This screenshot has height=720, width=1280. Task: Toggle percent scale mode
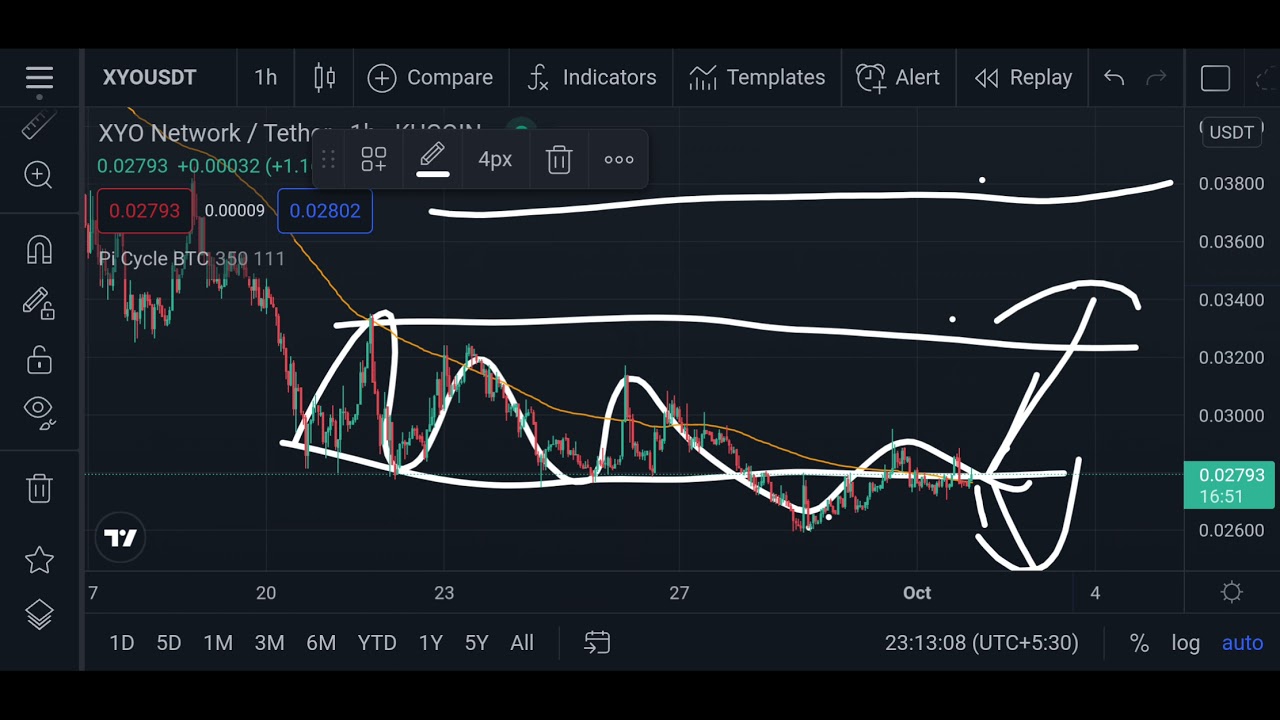click(1139, 643)
